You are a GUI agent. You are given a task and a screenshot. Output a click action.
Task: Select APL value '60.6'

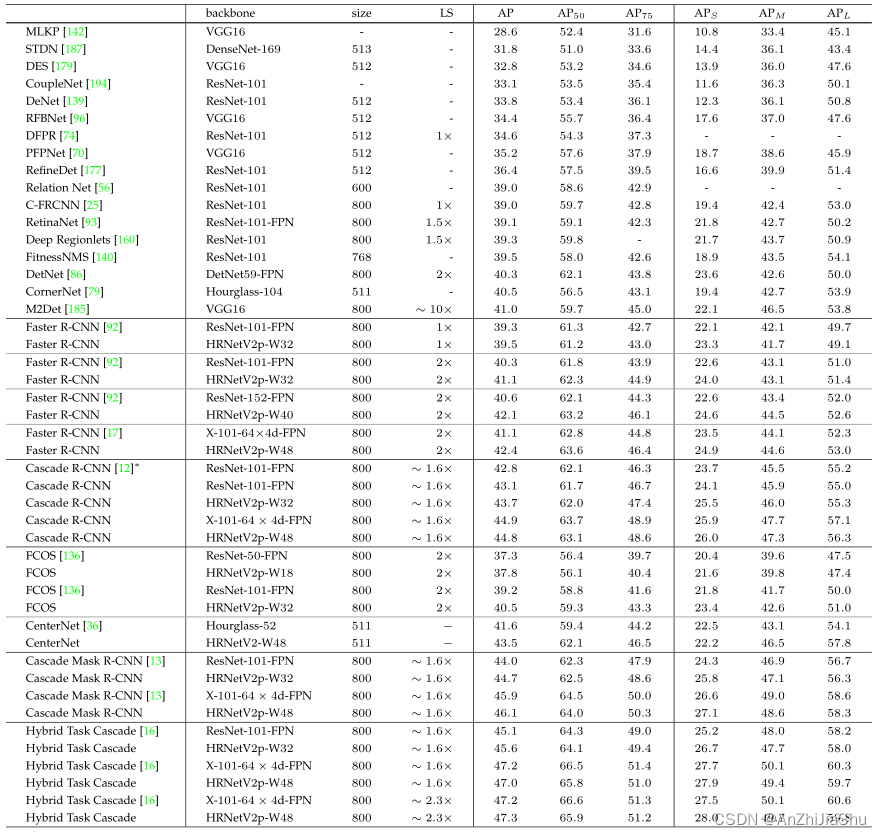pyautogui.click(x=839, y=801)
